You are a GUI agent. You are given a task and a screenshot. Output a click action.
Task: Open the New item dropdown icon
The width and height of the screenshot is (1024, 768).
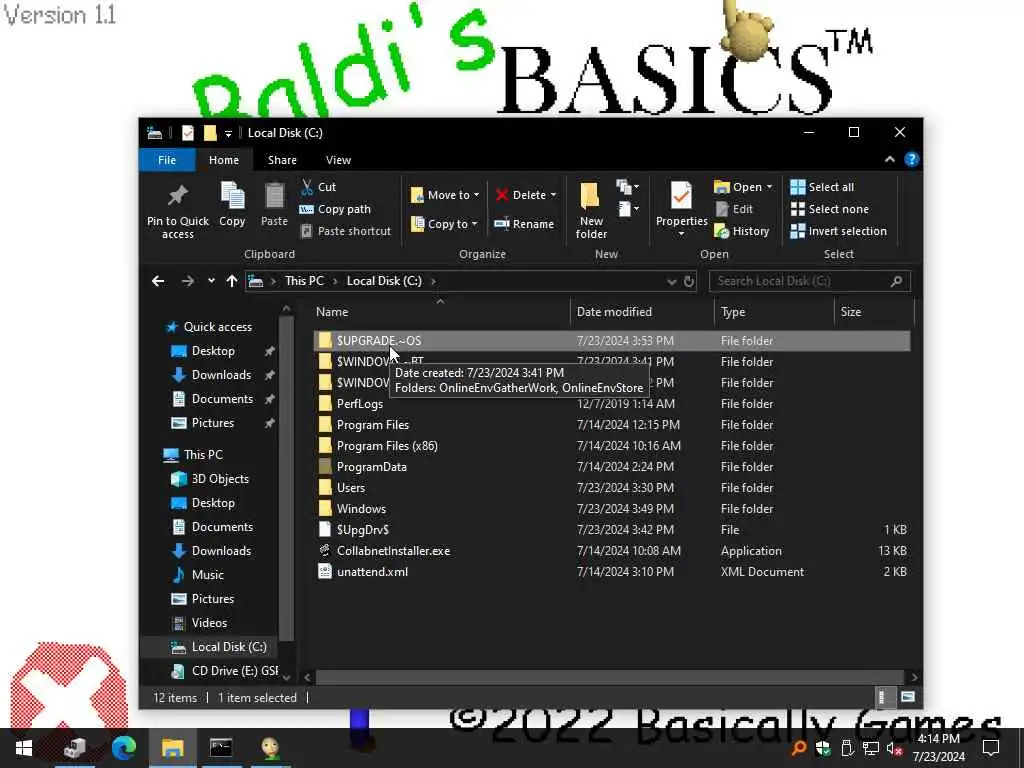click(x=628, y=188)
